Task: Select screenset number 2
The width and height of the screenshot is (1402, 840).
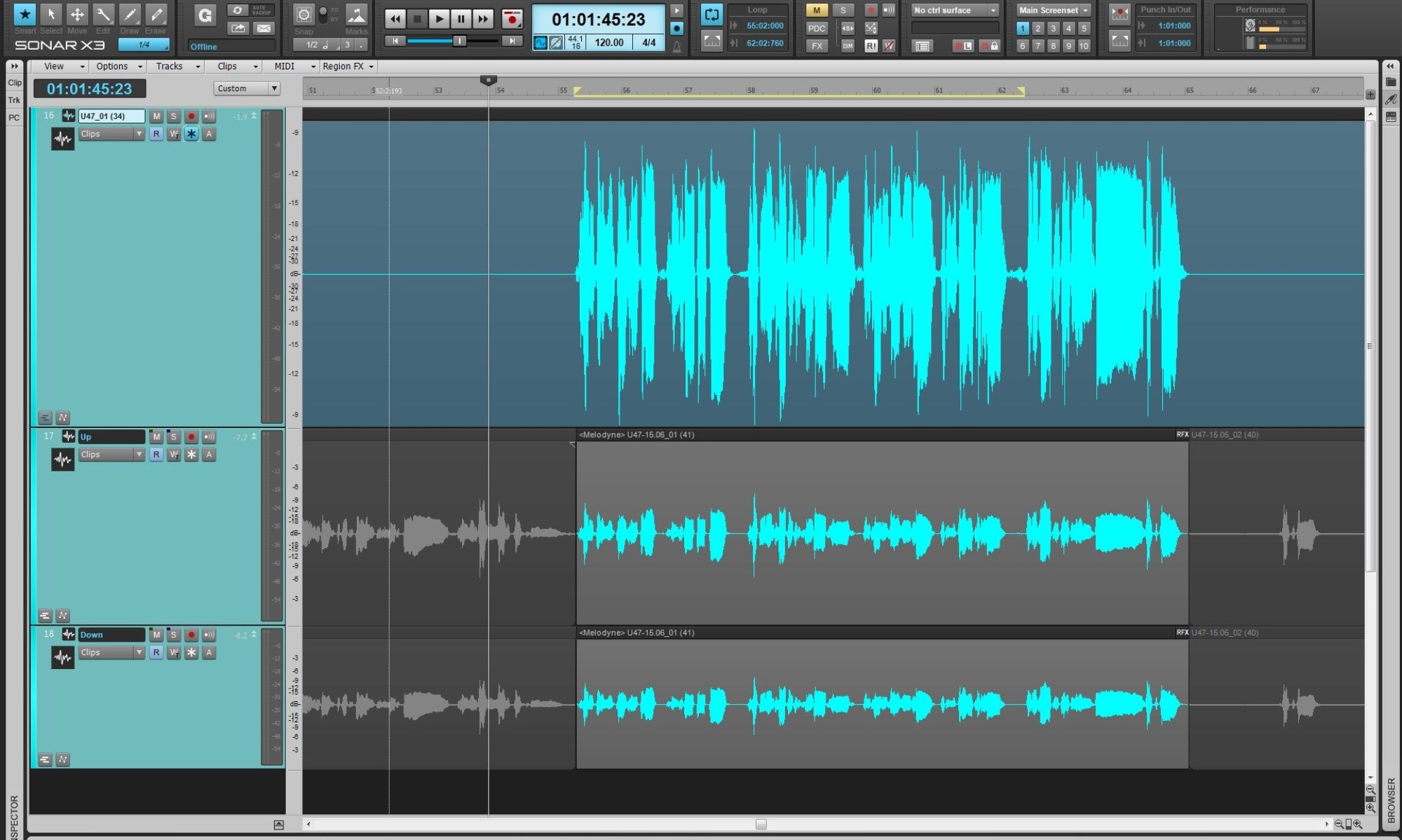Action: pos(1038,29)
